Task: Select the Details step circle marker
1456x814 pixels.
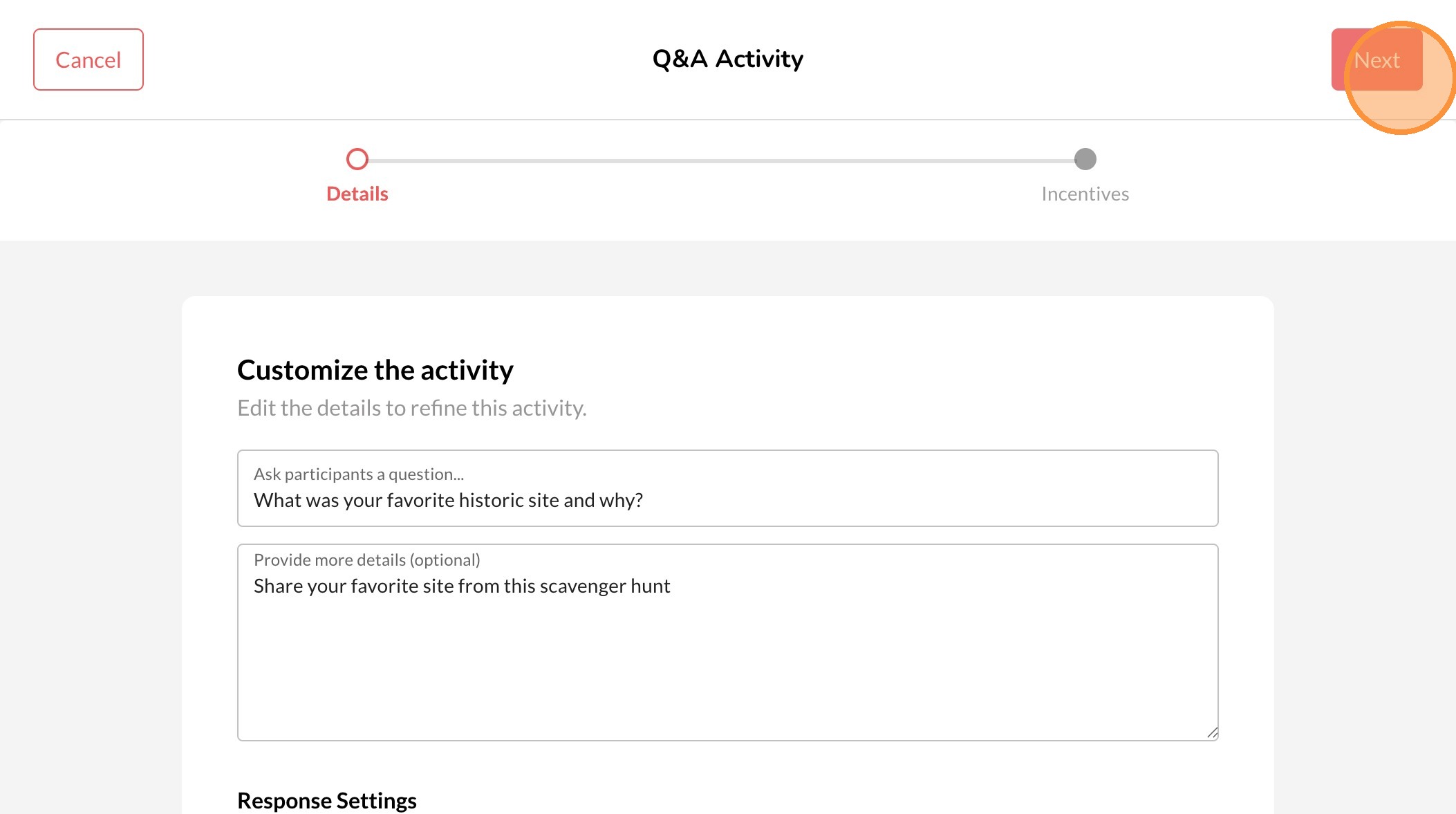Action: coord(357,159)
